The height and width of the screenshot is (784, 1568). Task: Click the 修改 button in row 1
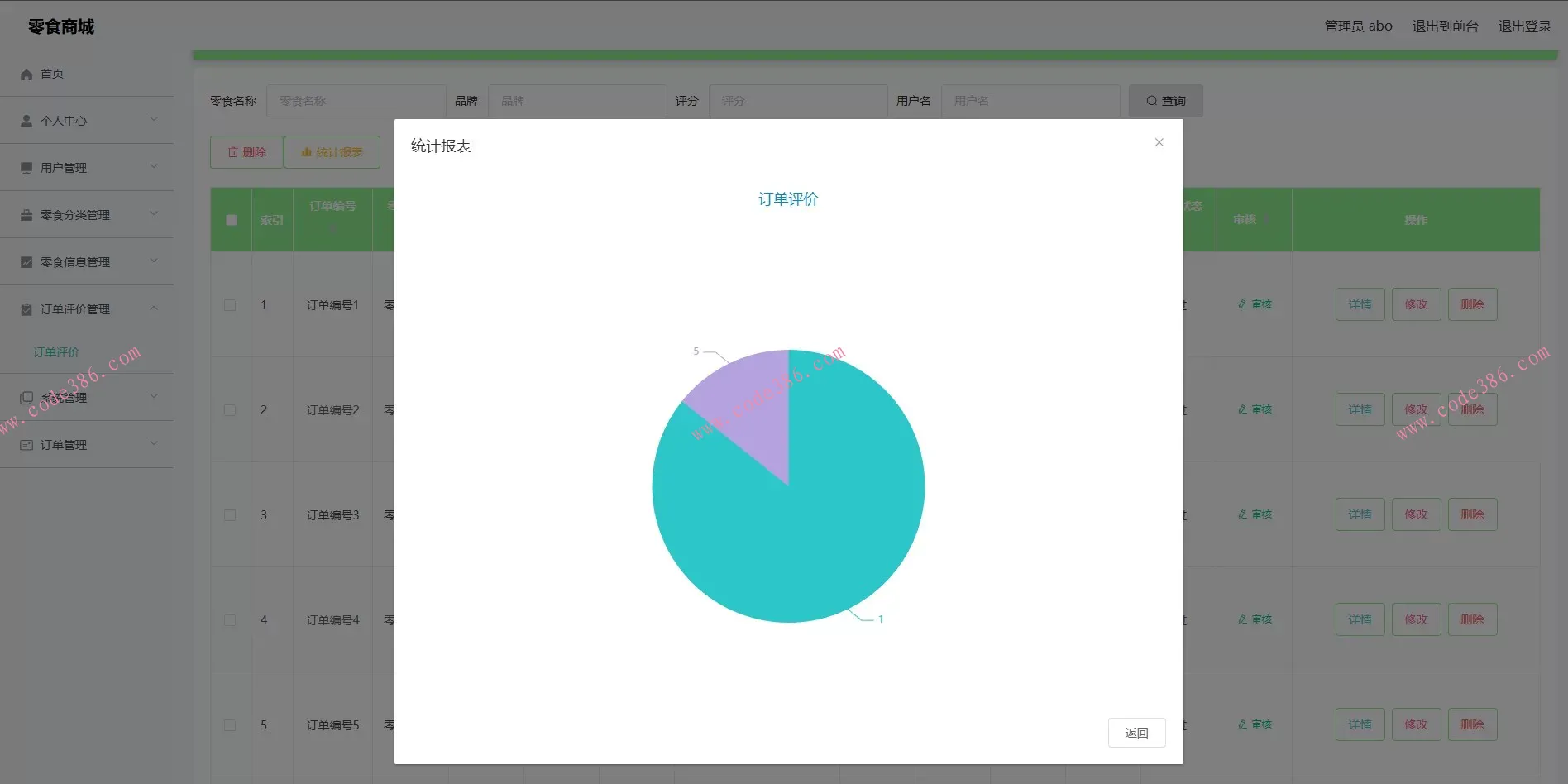click(x=1416, y=304)
